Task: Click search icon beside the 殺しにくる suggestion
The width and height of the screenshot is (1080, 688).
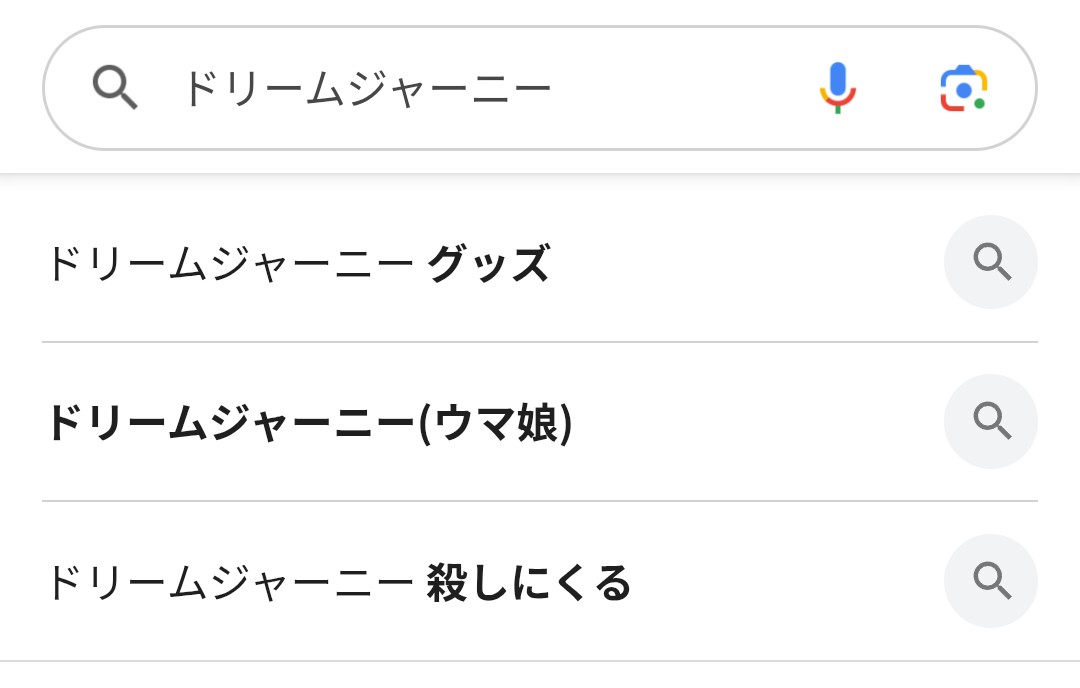Action: (991, 581)
